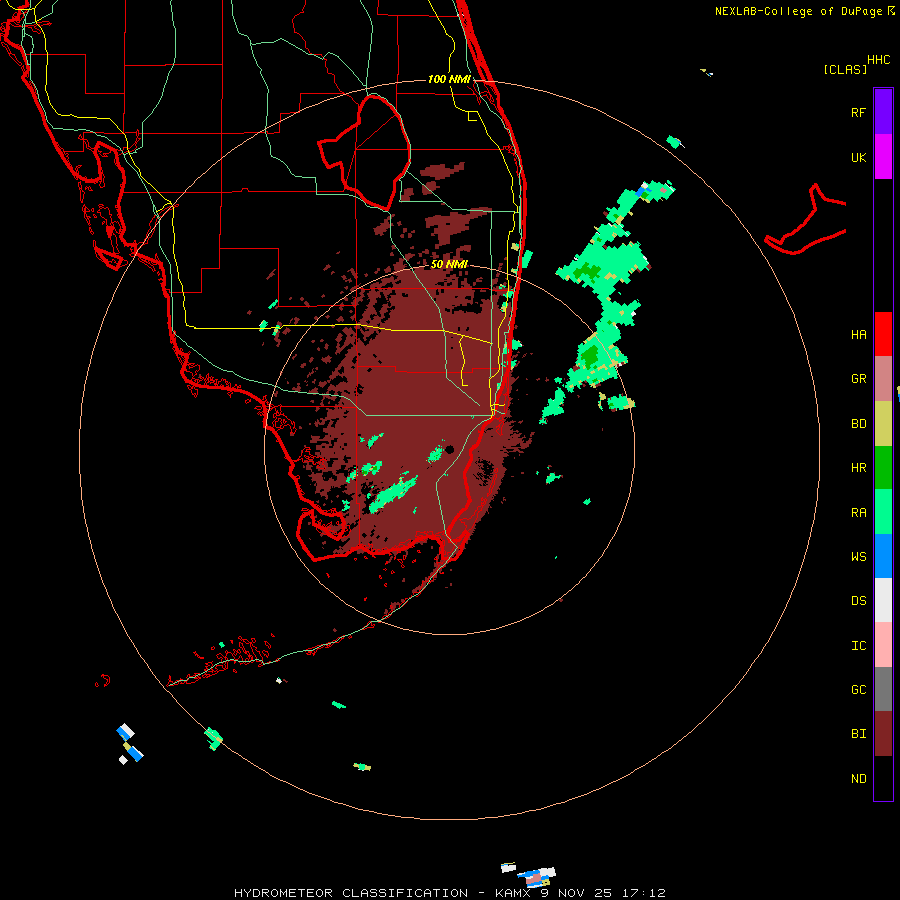This screenshot has width=900, height=900.
Task: Click the HA legend label
Action: 858,335
